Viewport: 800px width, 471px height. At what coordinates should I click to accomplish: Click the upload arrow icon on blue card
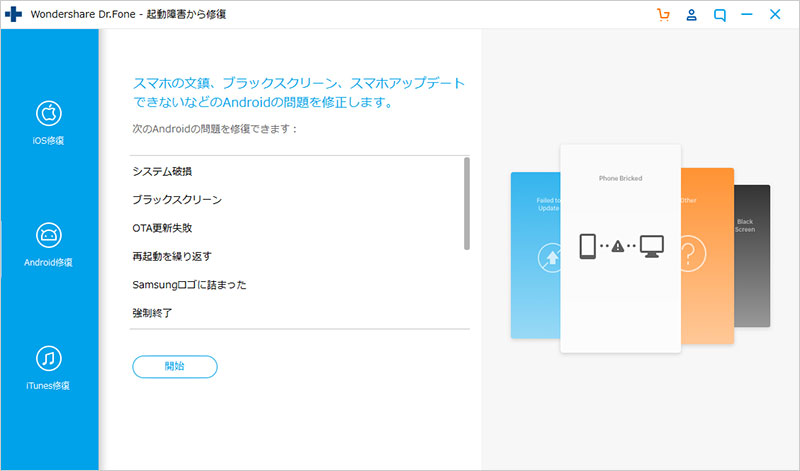click(x=551, y=257)
